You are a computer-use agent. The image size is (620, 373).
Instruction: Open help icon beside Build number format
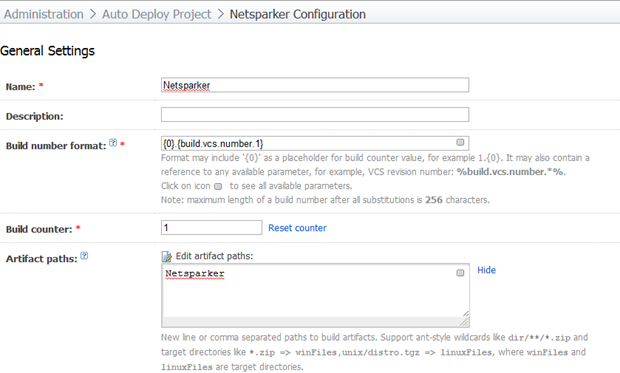click(x=113, y=143)
